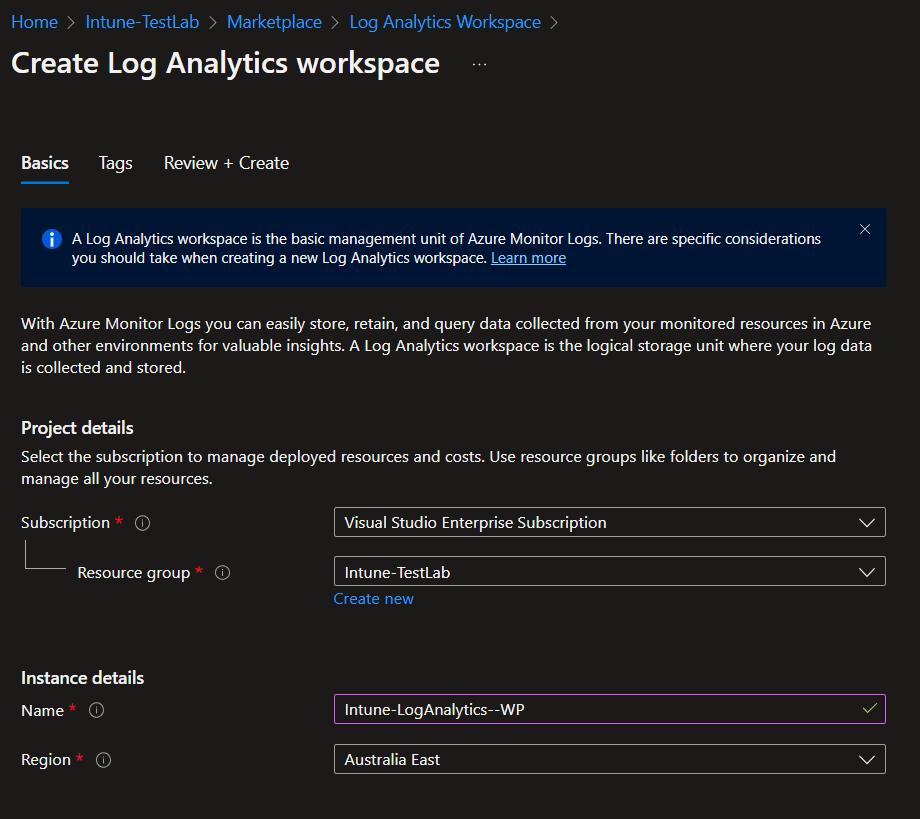Select the Basics tab
This screenshot has width=920, height=819.
click(x=45, y=163)
